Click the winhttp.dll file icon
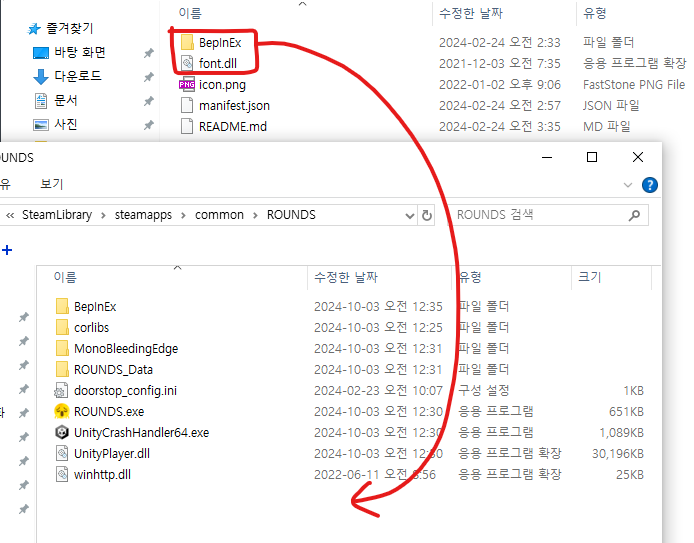Image resolution: width=694 pixels, height=543 pixels. (62, 474)
